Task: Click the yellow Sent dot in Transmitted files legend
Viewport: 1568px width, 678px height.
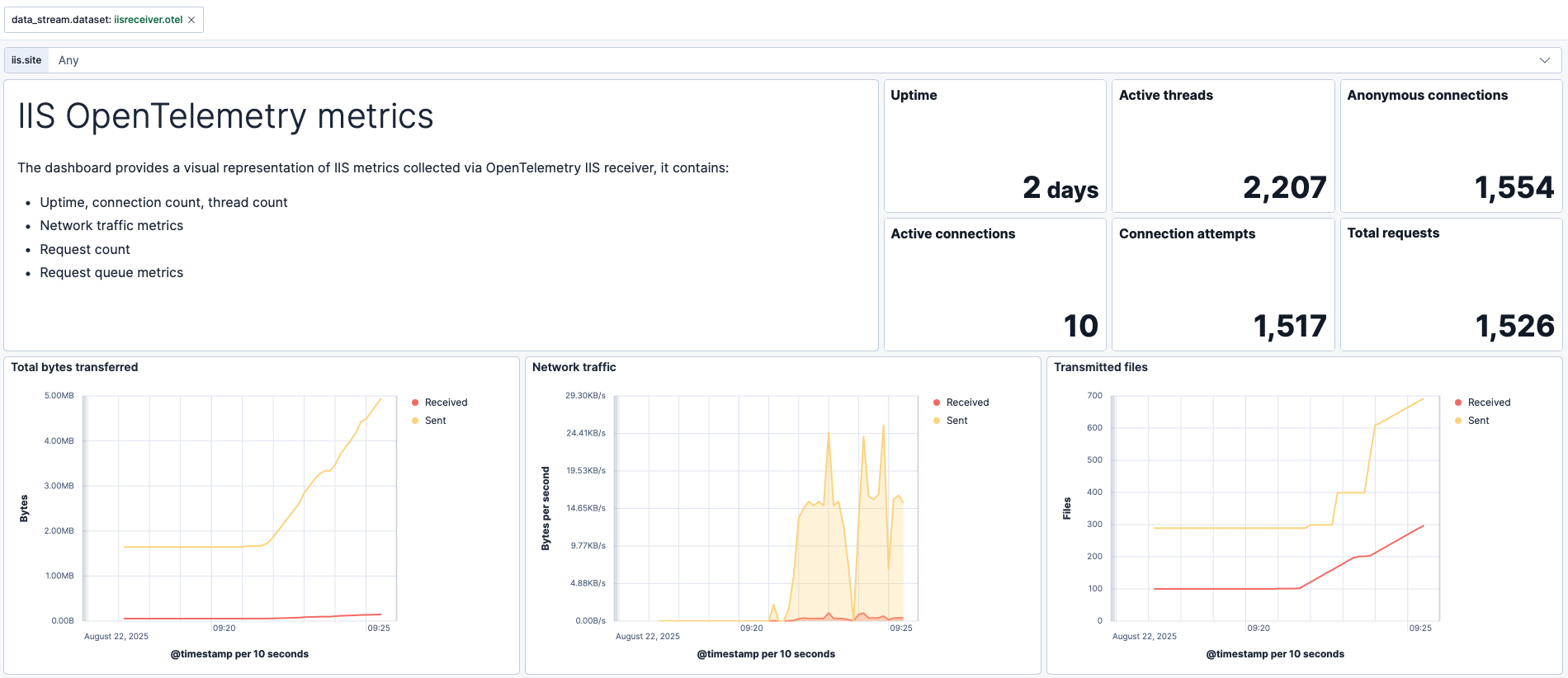Action: pyautogui.click(x=1458, y=421)
